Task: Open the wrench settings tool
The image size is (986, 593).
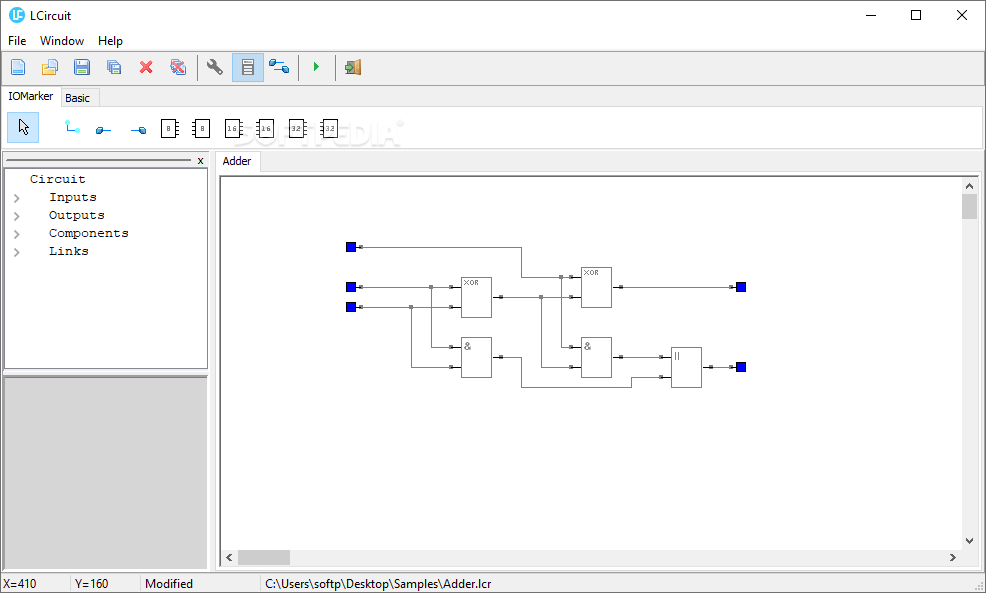Action: click(x=214, y=66)
